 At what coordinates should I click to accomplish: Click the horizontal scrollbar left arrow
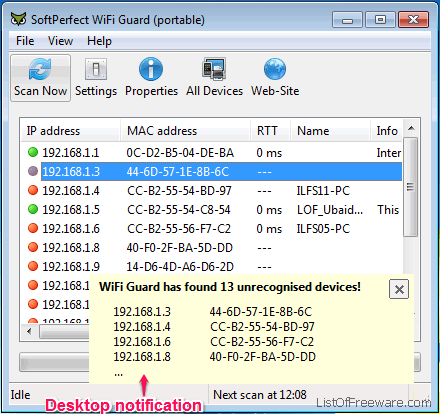29,331
